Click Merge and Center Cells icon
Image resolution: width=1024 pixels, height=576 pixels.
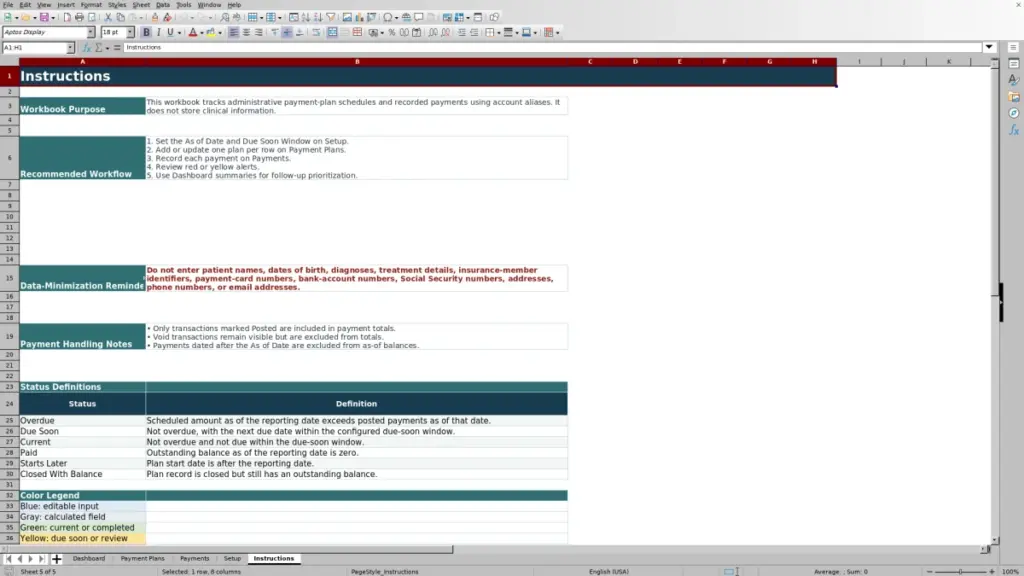click(x=332, y=32)
